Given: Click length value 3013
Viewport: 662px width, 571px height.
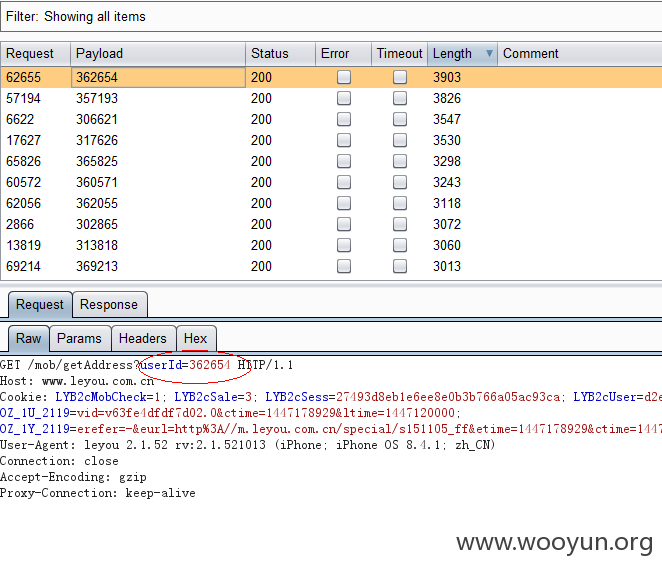Looking at the screenshot, I should pos(447,266).
